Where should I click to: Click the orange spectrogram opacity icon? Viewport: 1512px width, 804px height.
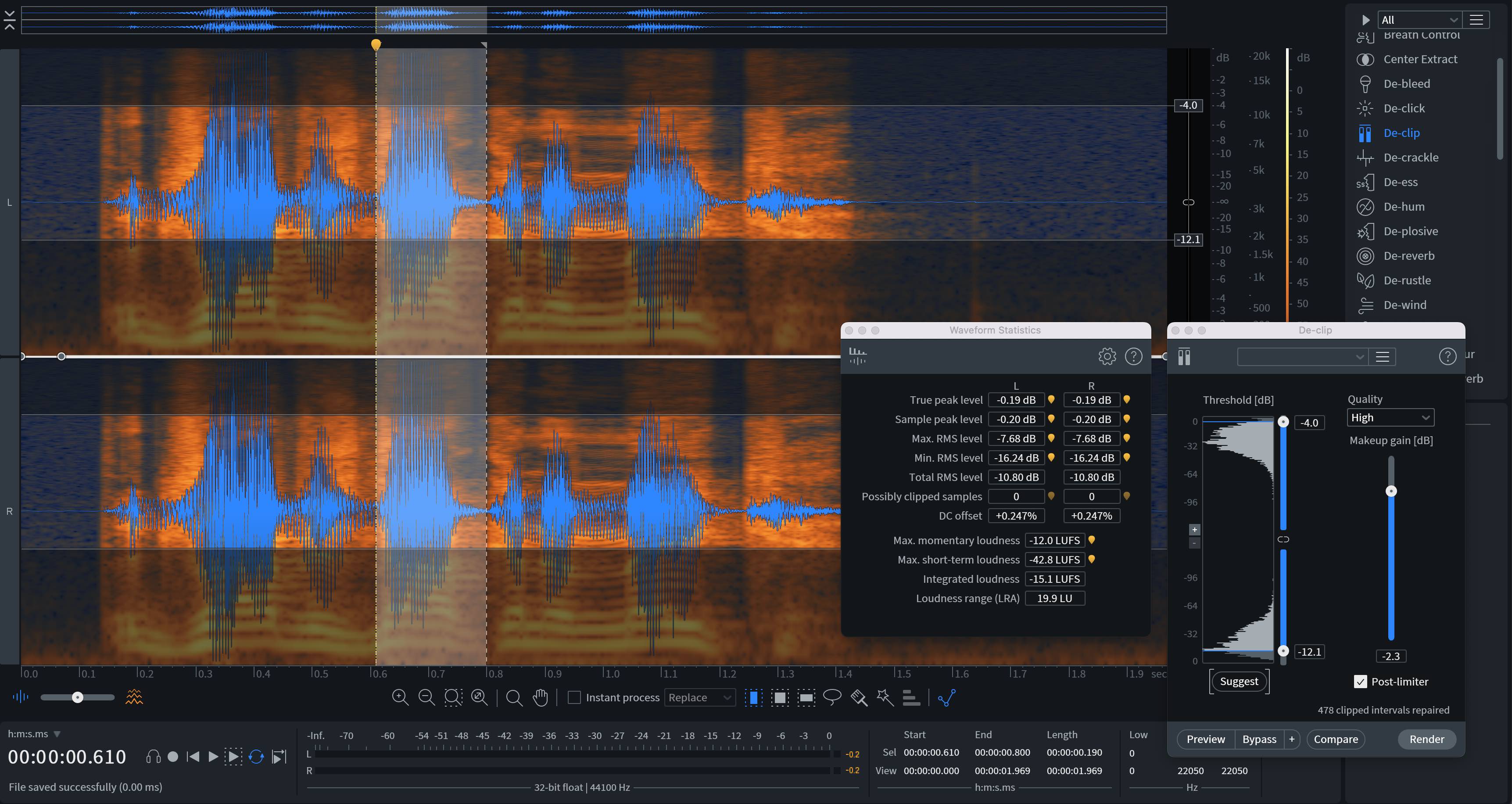click(x=134, y=697)
